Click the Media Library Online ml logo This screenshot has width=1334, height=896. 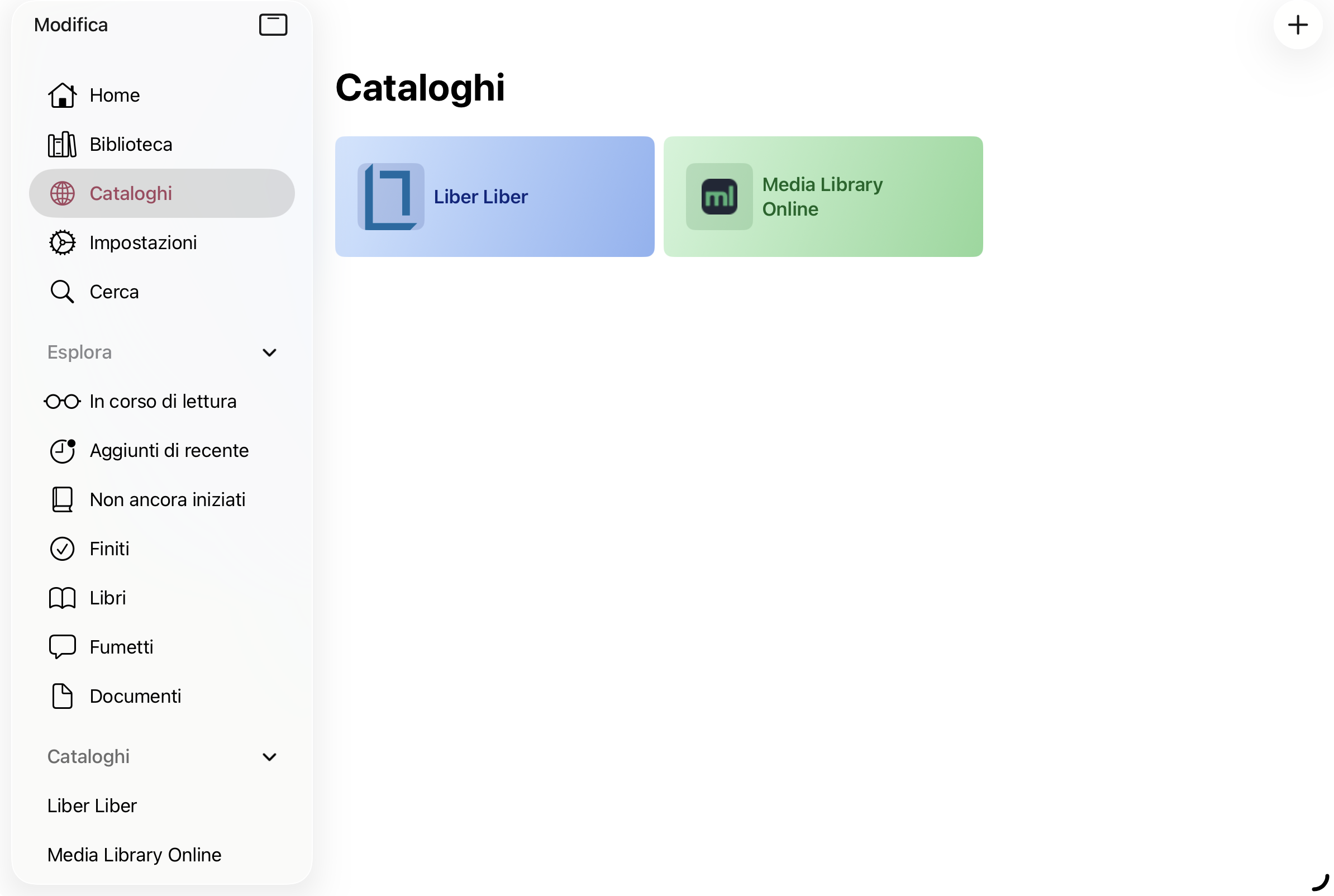(x=720, y=197)
